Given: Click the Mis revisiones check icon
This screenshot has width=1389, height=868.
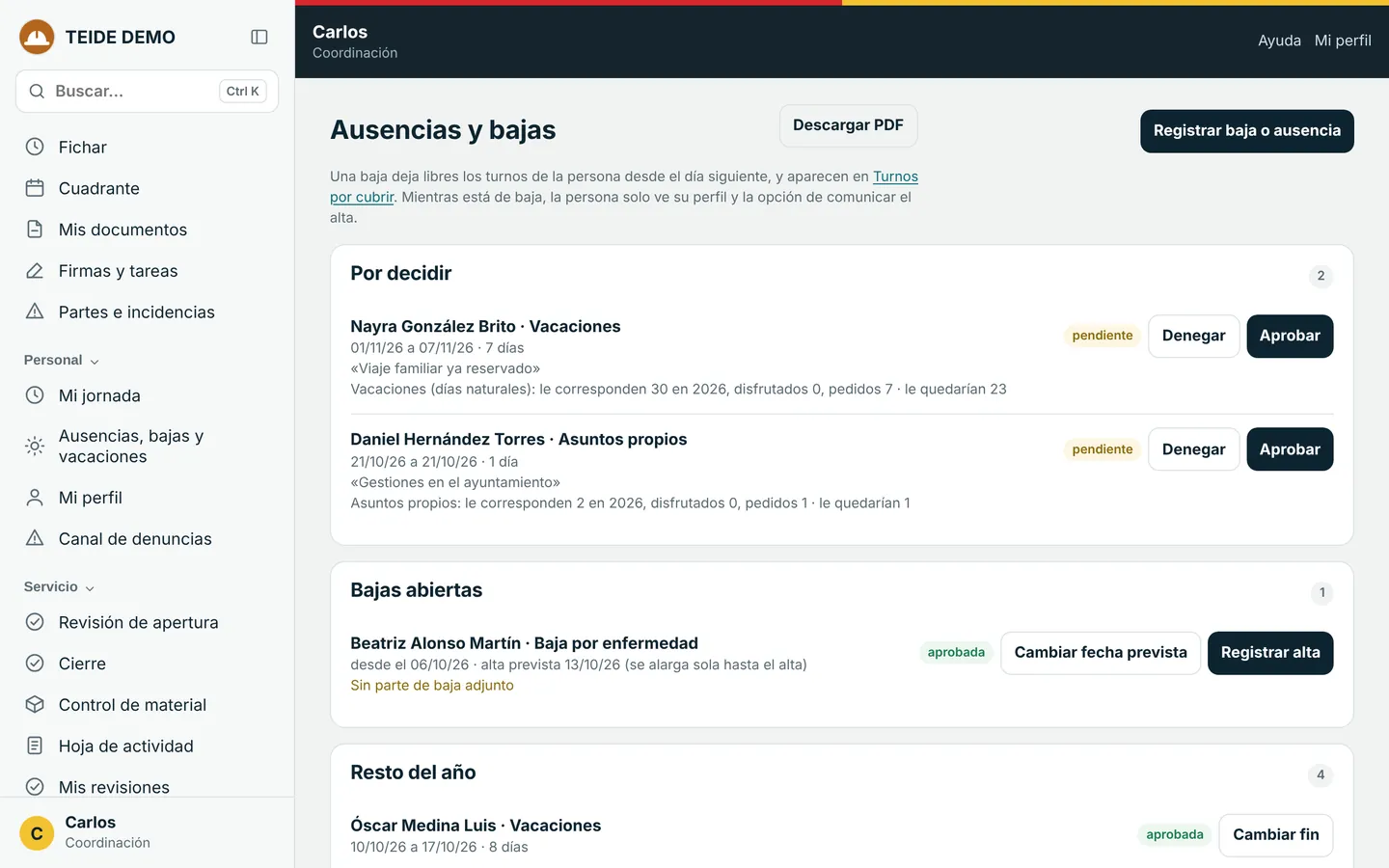Looking at the screenshot, I should point(35,787).
